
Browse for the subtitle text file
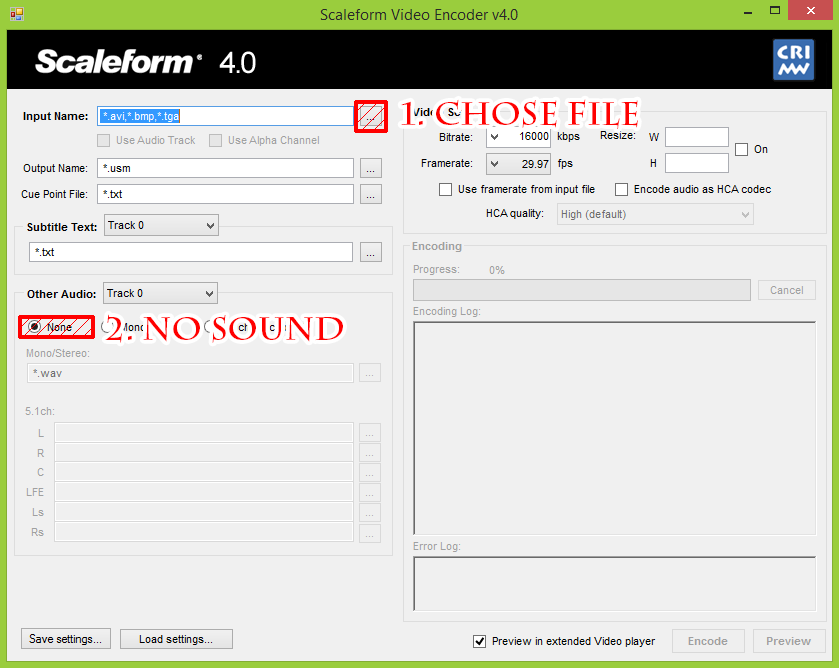click(x=370, y=252)
